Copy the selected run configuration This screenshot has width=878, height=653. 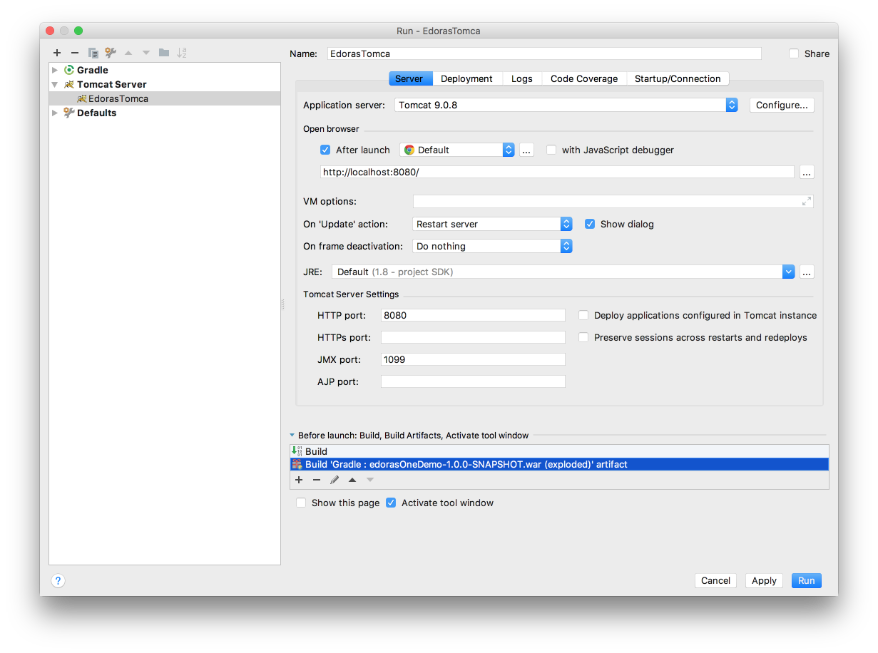[x=92, y=53]
